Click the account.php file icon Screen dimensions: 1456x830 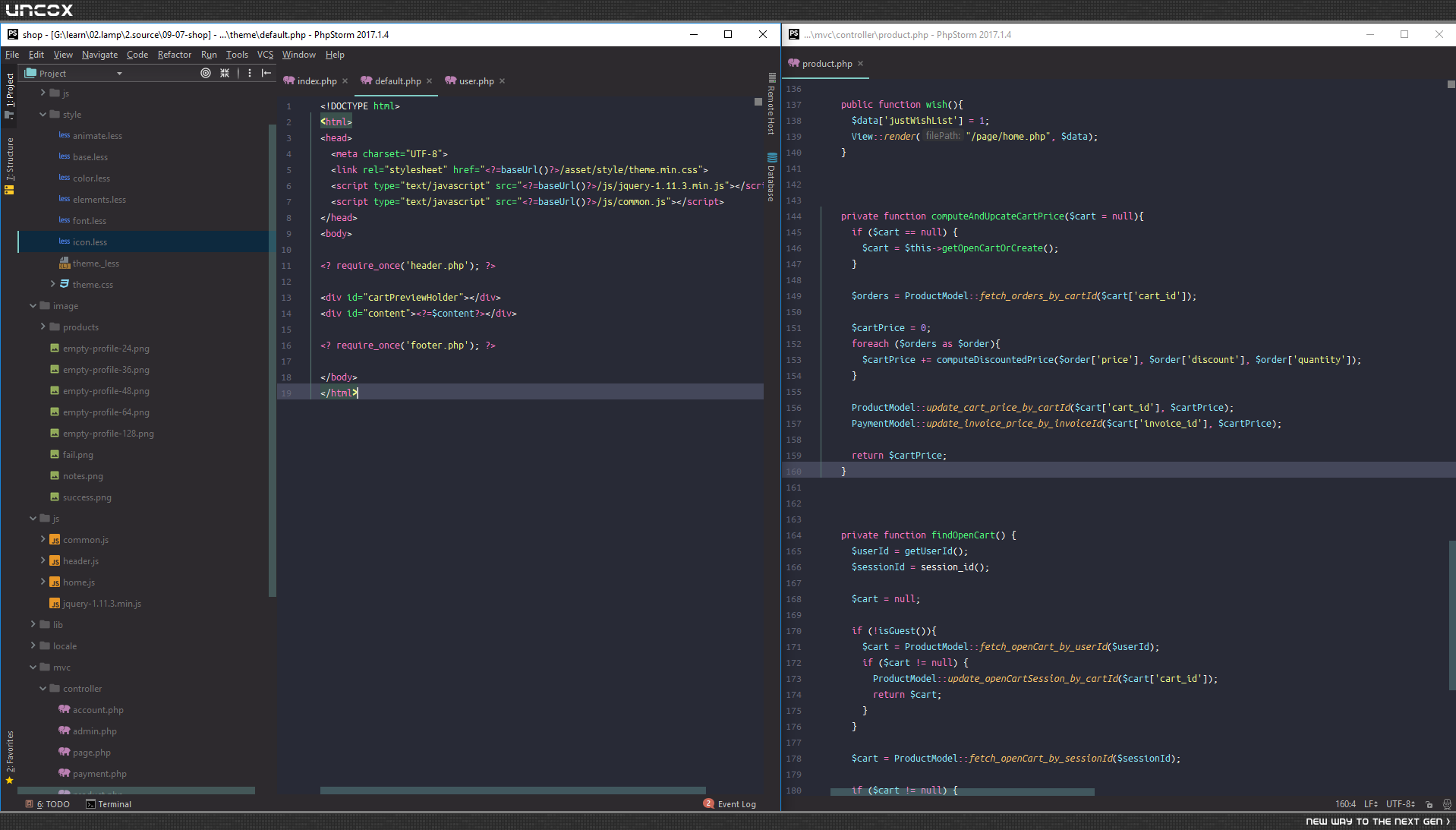click(x=65, y=709)
